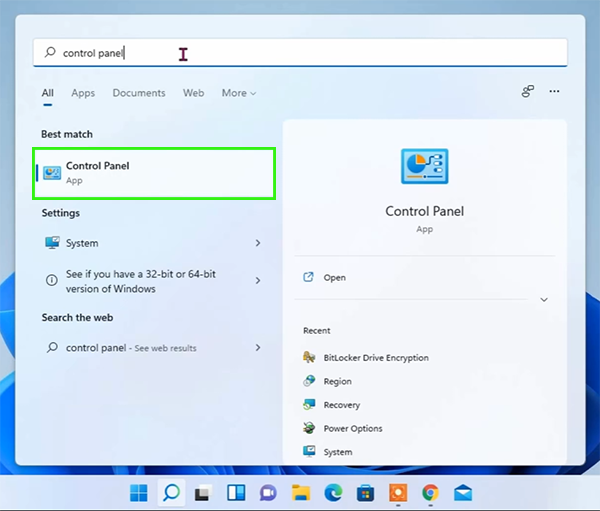Click the large Control Panel icon in preview pane

coord(424,167)
